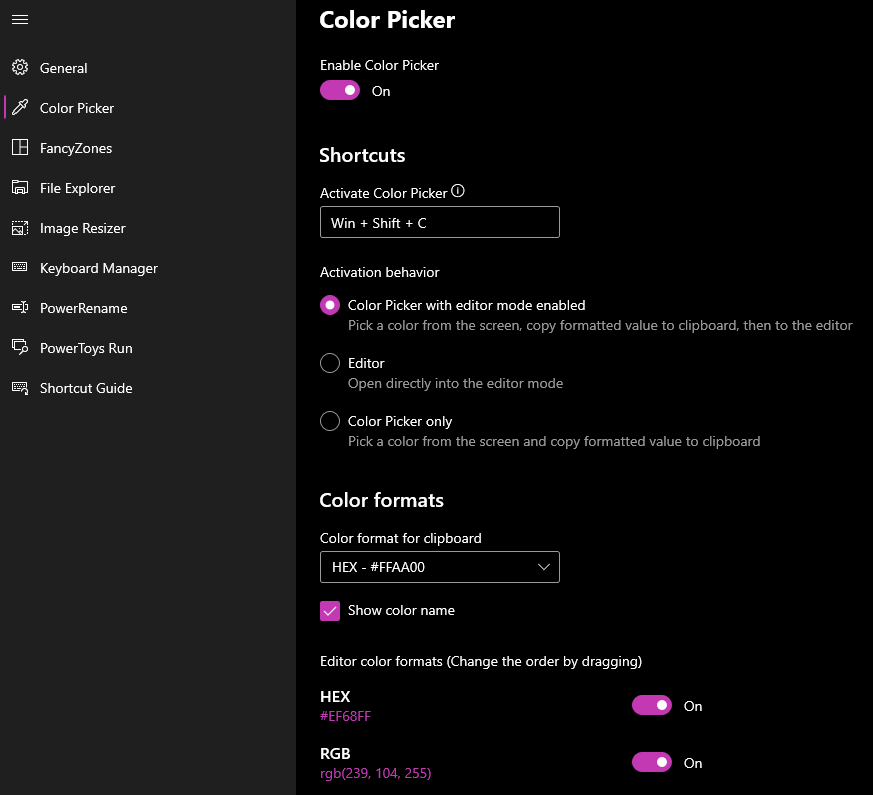The image size is (873, 795).
Task: Click the Win + Shift + C shortcut field
Action: coord(439,223)
